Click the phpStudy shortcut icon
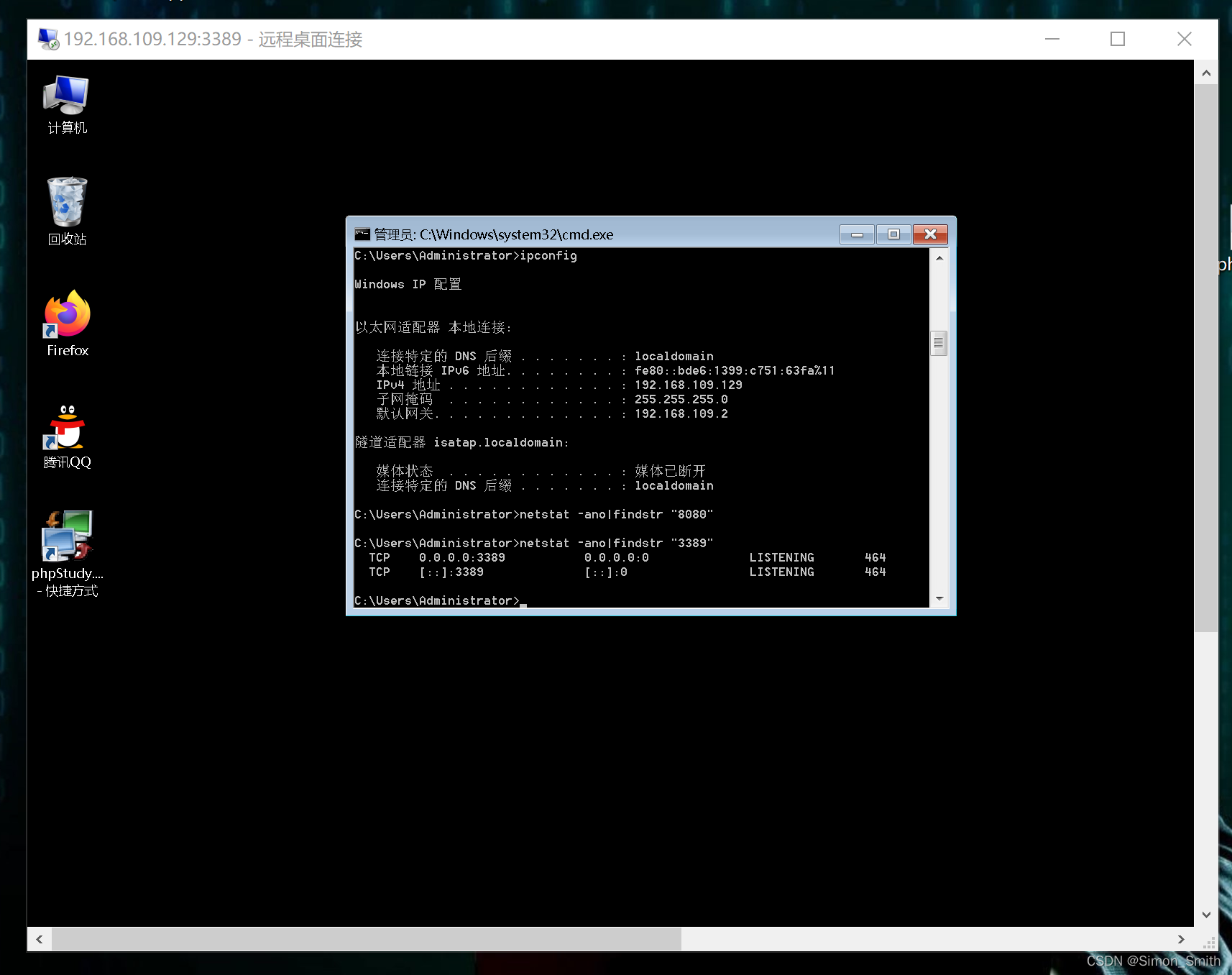 (x=68, y=536)
